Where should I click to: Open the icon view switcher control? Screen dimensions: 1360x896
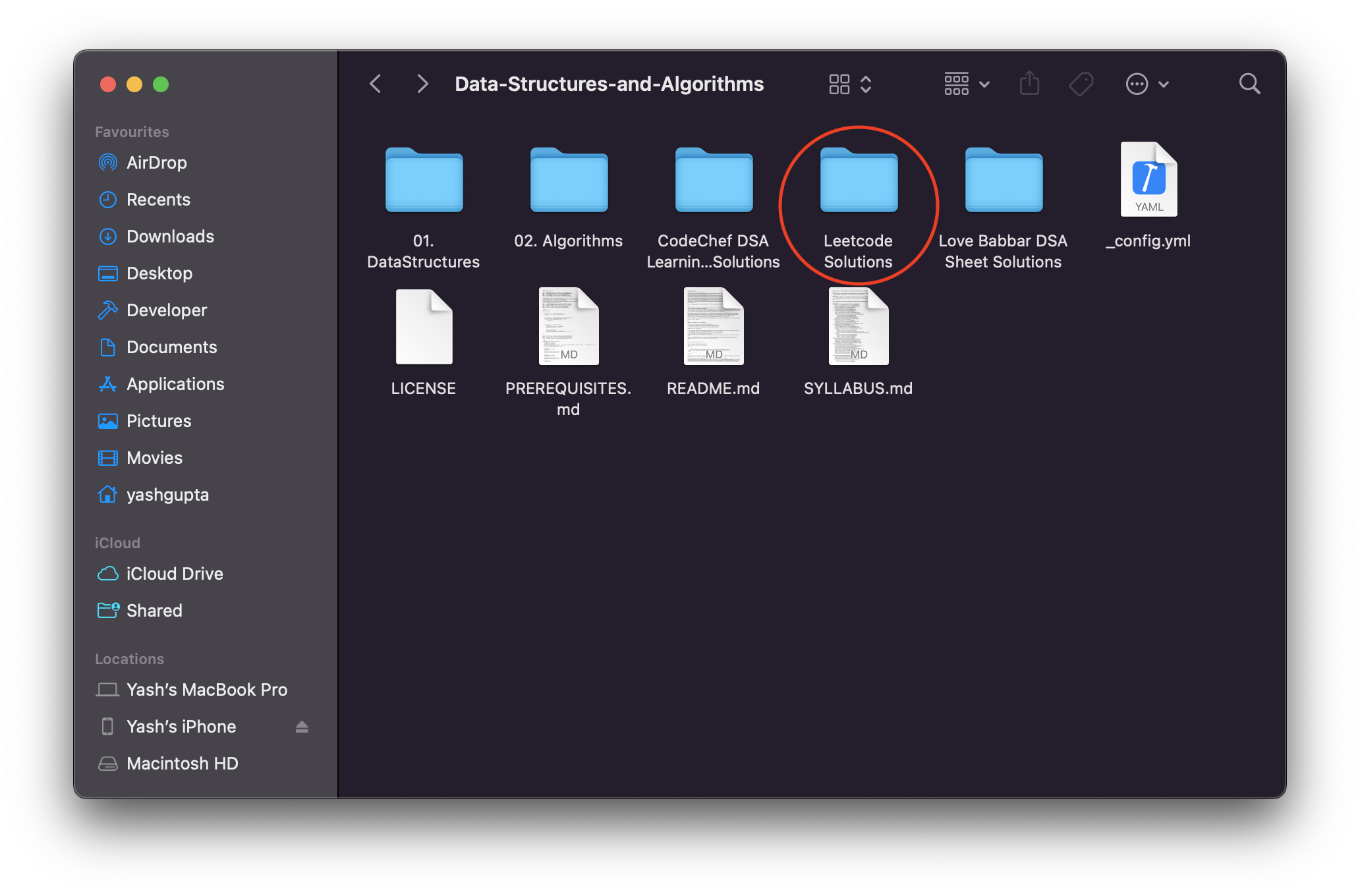pyautogui.click(x=850, y=84)
